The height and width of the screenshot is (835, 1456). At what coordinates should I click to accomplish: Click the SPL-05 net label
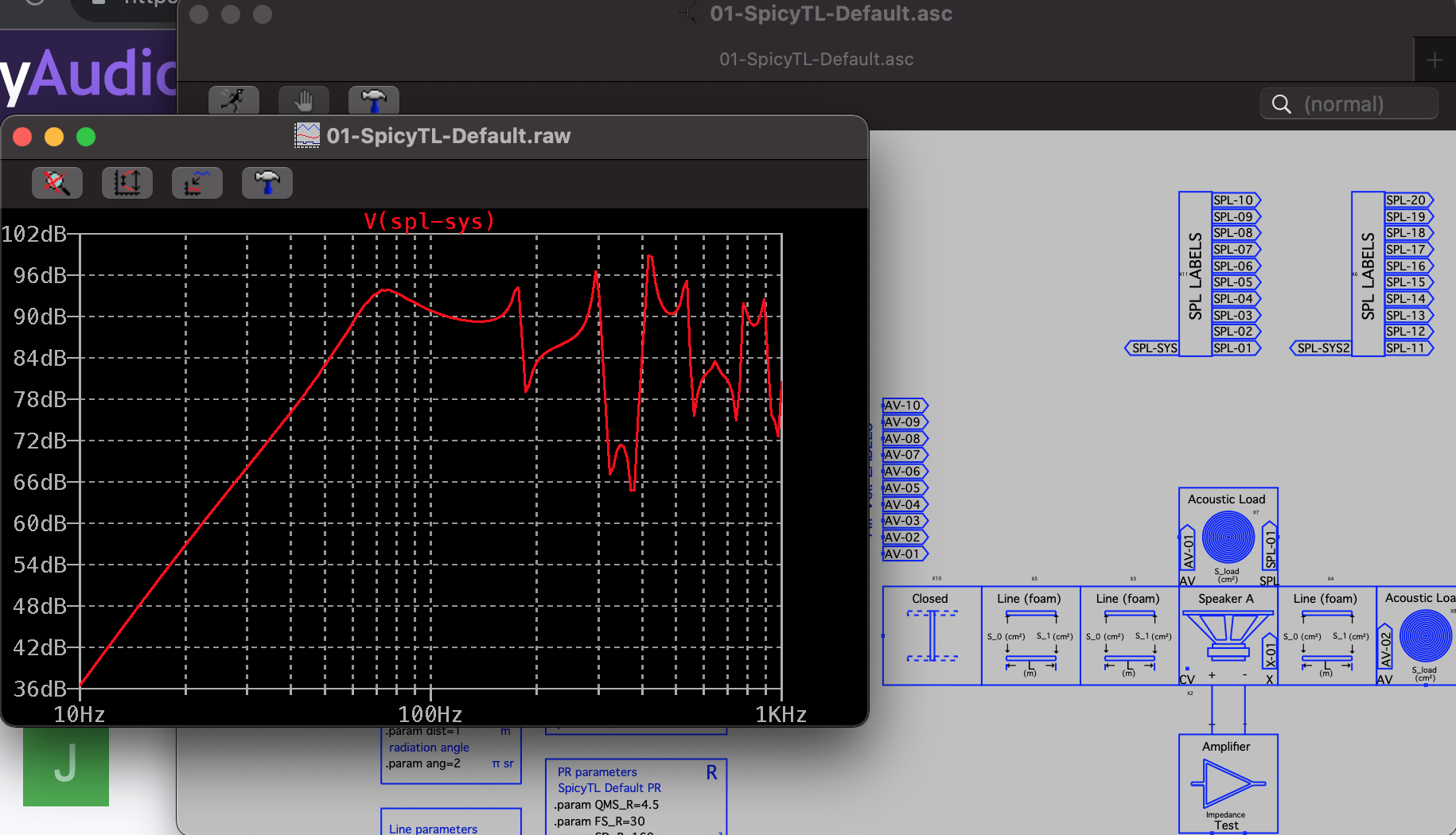(x=1236, y=282)
